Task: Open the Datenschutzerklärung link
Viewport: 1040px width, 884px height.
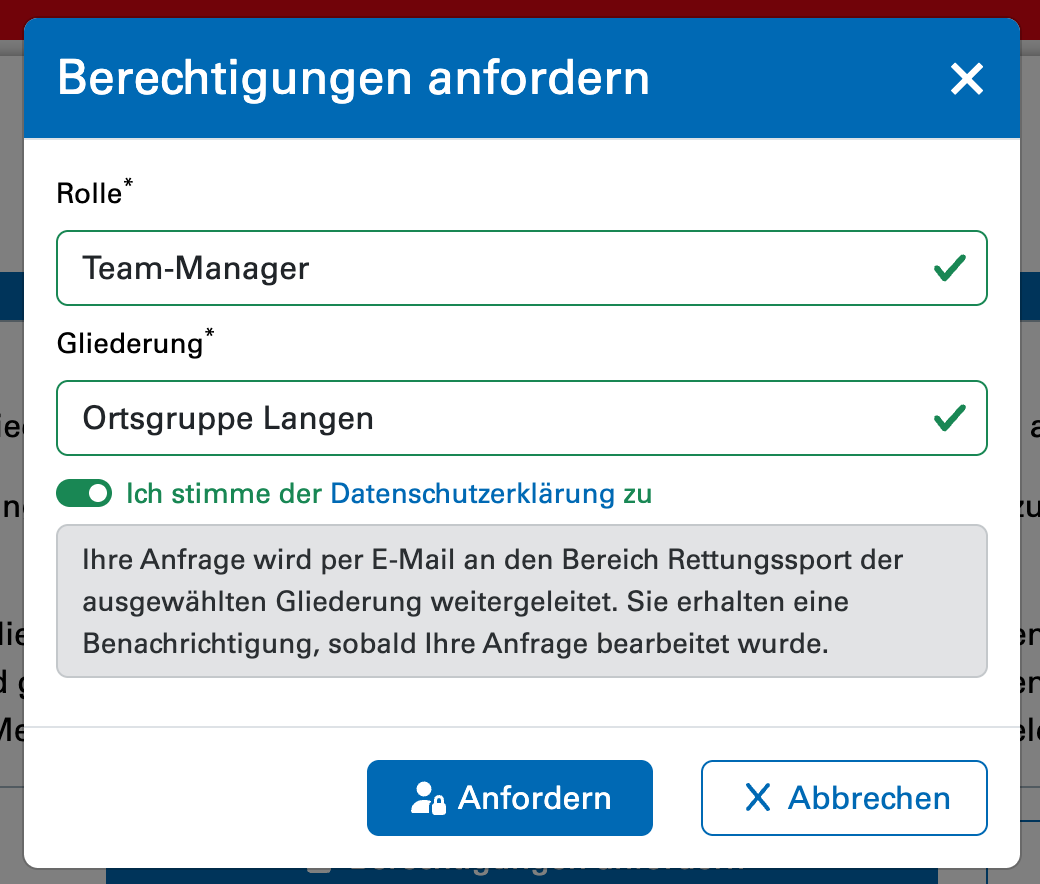Action: pyautogui.click(x=472, y=493)
